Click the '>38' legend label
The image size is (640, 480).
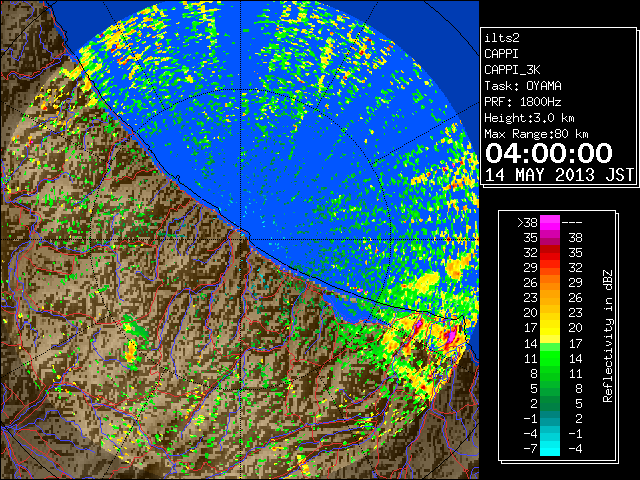point(527,223)
